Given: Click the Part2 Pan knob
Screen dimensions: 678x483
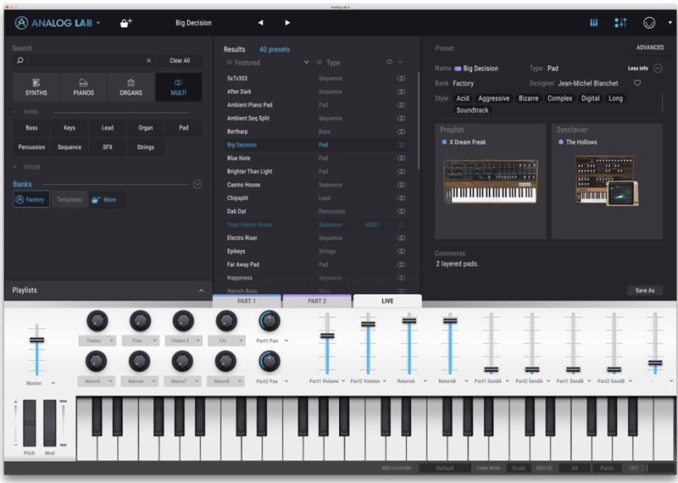Looking at the screenshot, I should tap(269, 361).
